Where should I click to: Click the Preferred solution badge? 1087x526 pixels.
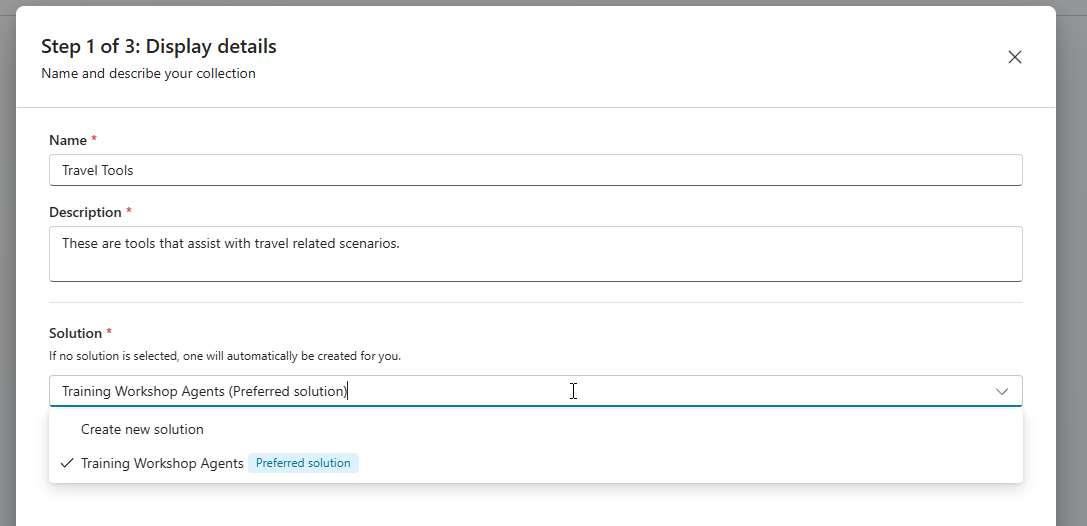point(303,463)
